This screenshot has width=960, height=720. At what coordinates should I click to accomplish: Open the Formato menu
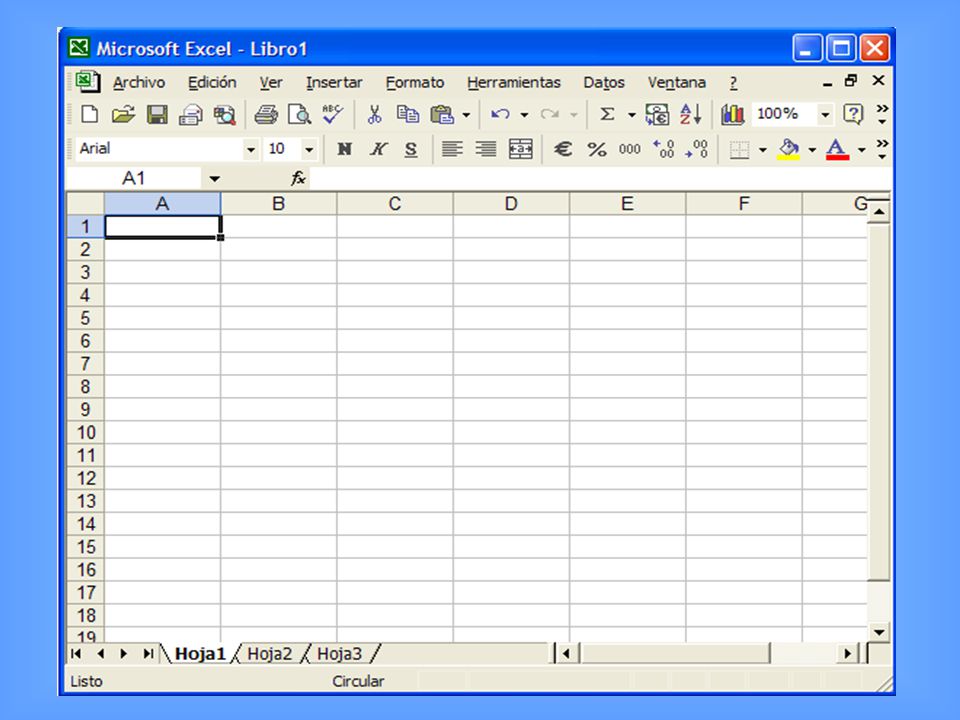415,83
